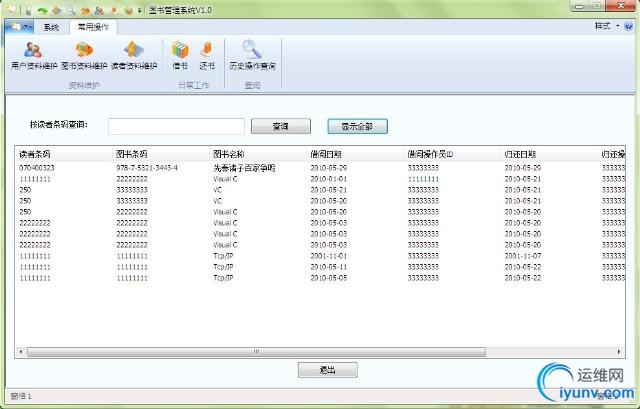Focus the reader barcode search input field
Screen dimensions: 640x409
[x=176, y=126]
